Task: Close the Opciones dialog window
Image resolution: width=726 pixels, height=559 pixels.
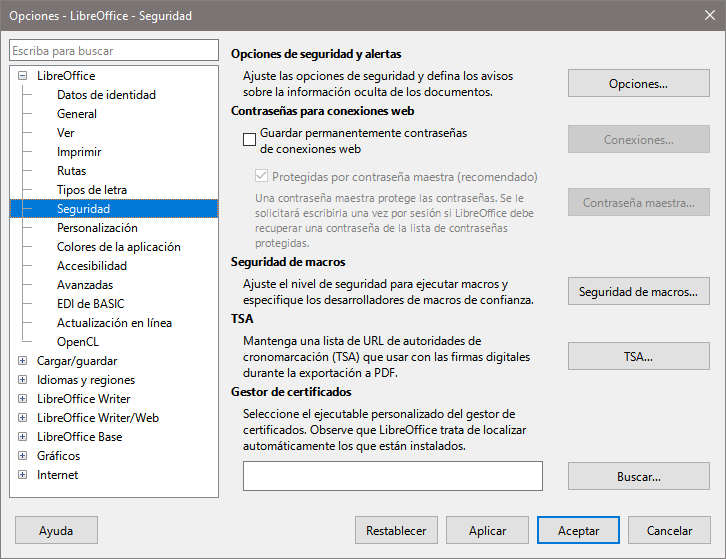Action: [709, 15]
